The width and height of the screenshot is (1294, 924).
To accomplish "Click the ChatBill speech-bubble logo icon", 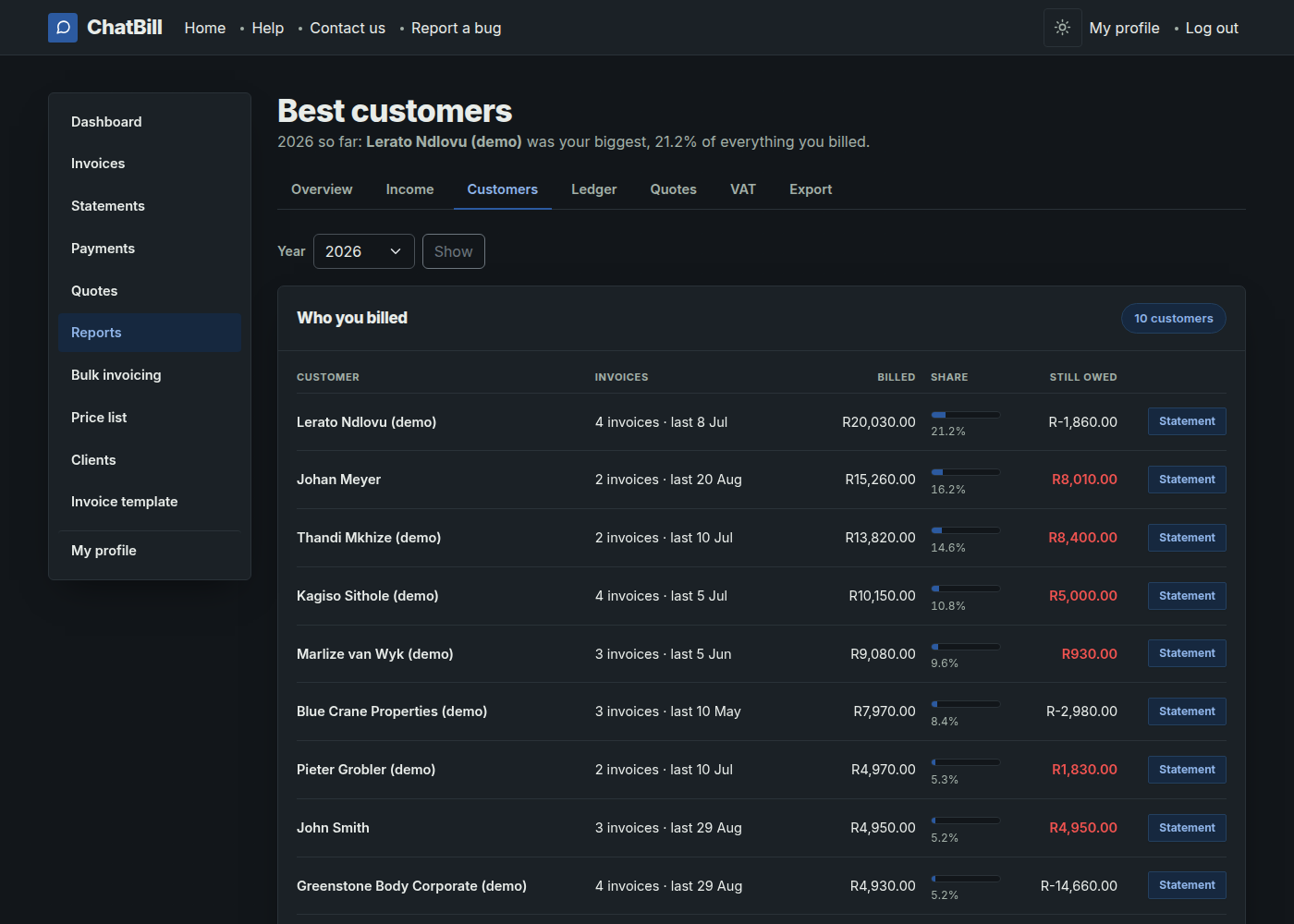I will pyautogui.click(x=63, y=28).
